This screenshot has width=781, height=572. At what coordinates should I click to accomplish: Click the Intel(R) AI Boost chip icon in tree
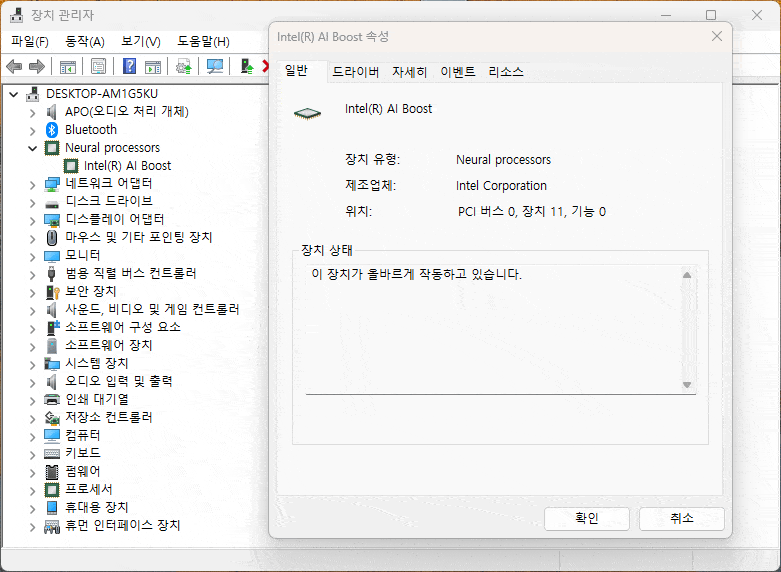(x=72, y=166)
